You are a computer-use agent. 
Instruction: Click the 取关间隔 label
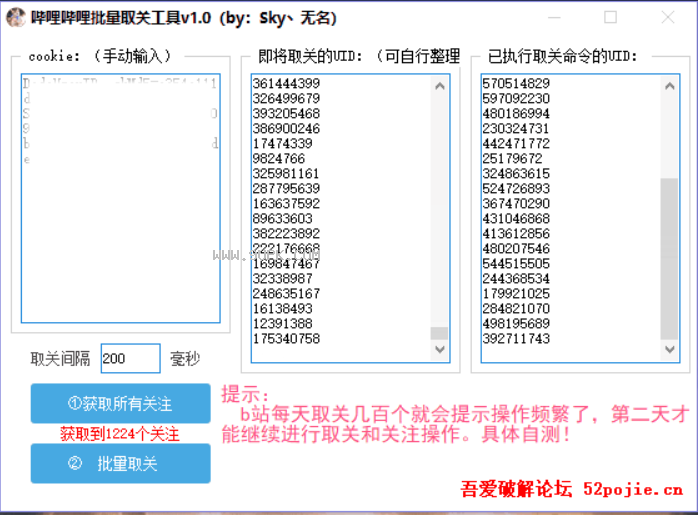click(60, 358)
